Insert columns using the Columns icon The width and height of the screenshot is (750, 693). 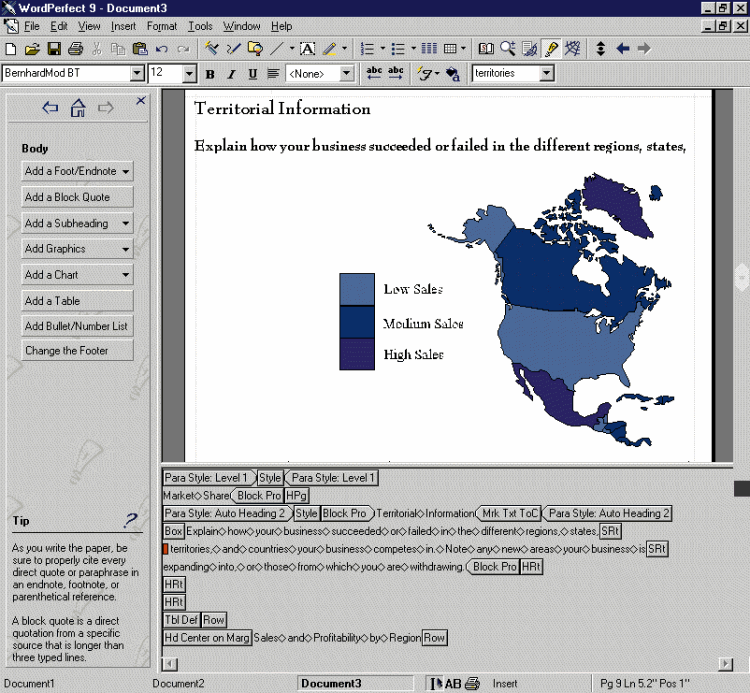(429, 48)
